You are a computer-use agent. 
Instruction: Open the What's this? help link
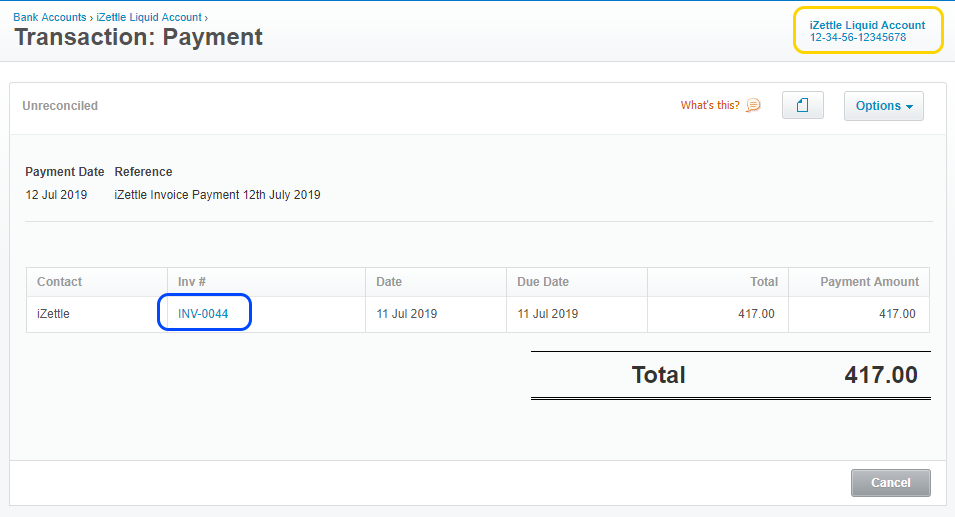click(x=710, y=105)
